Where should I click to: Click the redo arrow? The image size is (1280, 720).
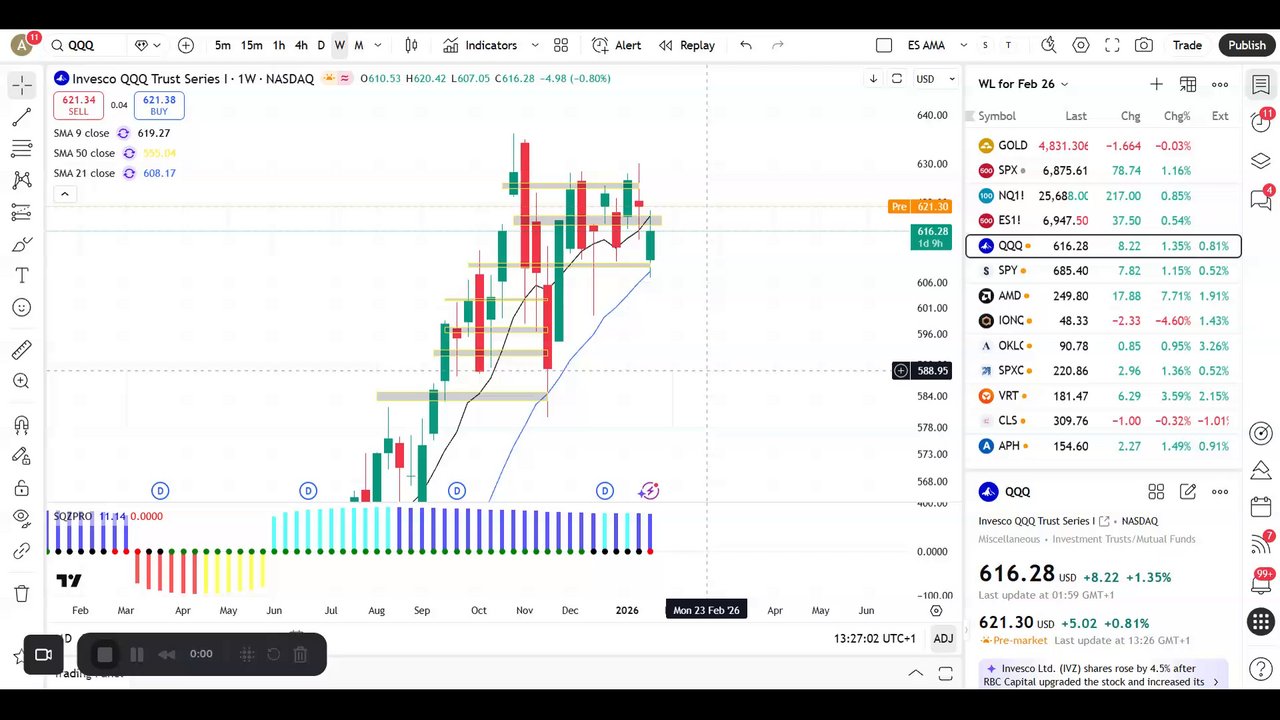click(778, 45)
